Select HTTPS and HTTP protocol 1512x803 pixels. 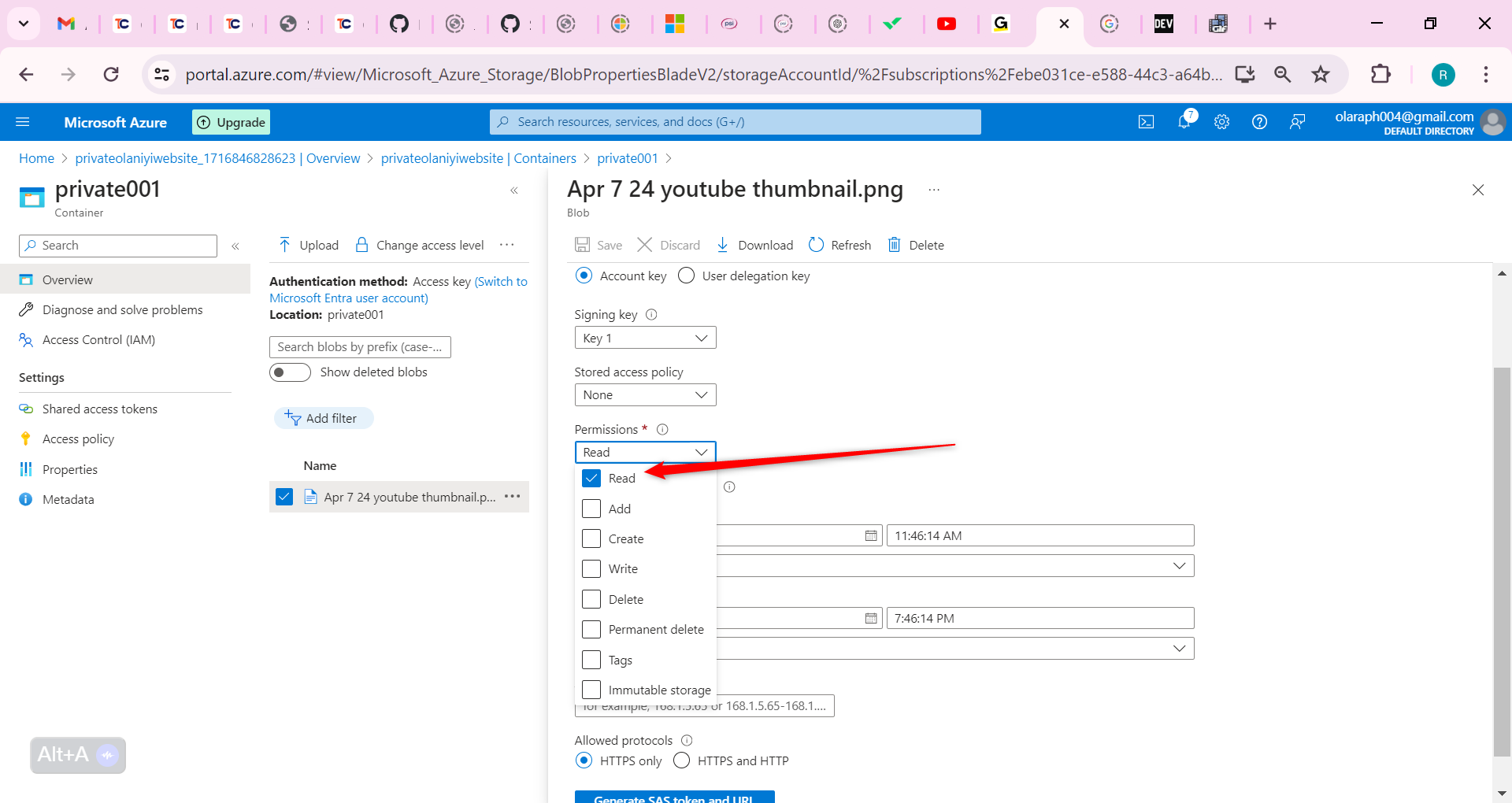click(681, 760)
